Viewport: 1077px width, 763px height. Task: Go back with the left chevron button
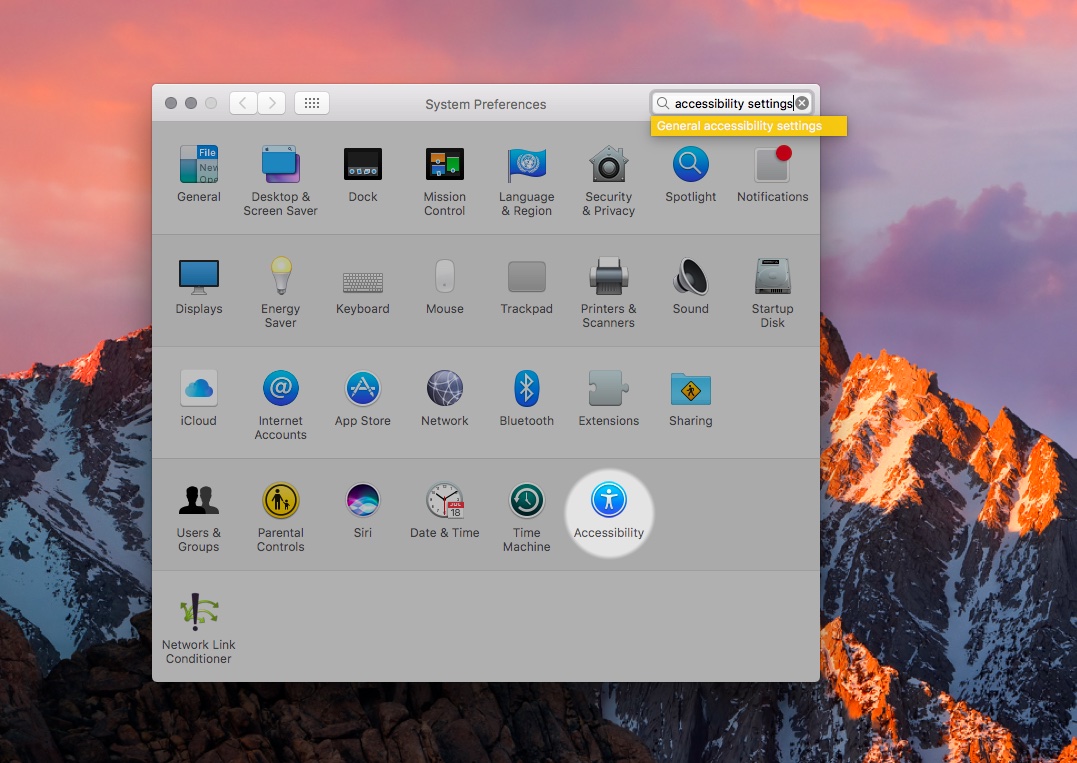click(243, 103)
